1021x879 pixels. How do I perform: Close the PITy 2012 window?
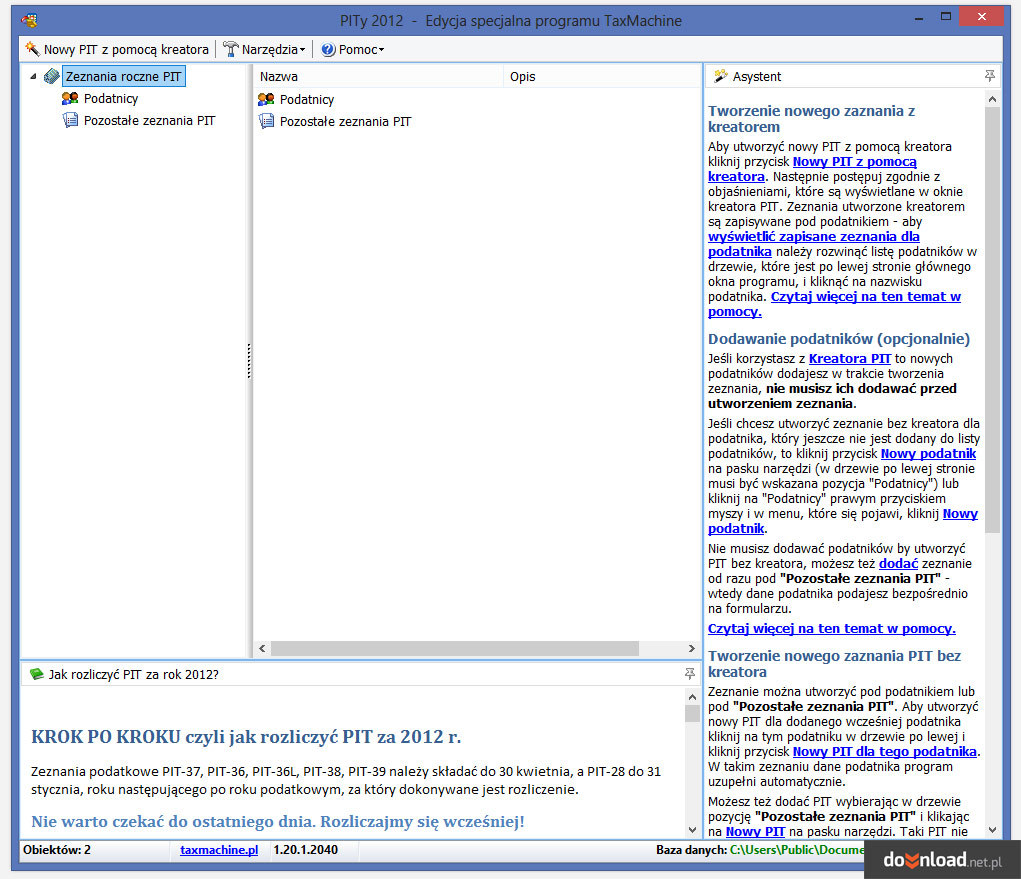pyautogui.click(x=982, y=17)
